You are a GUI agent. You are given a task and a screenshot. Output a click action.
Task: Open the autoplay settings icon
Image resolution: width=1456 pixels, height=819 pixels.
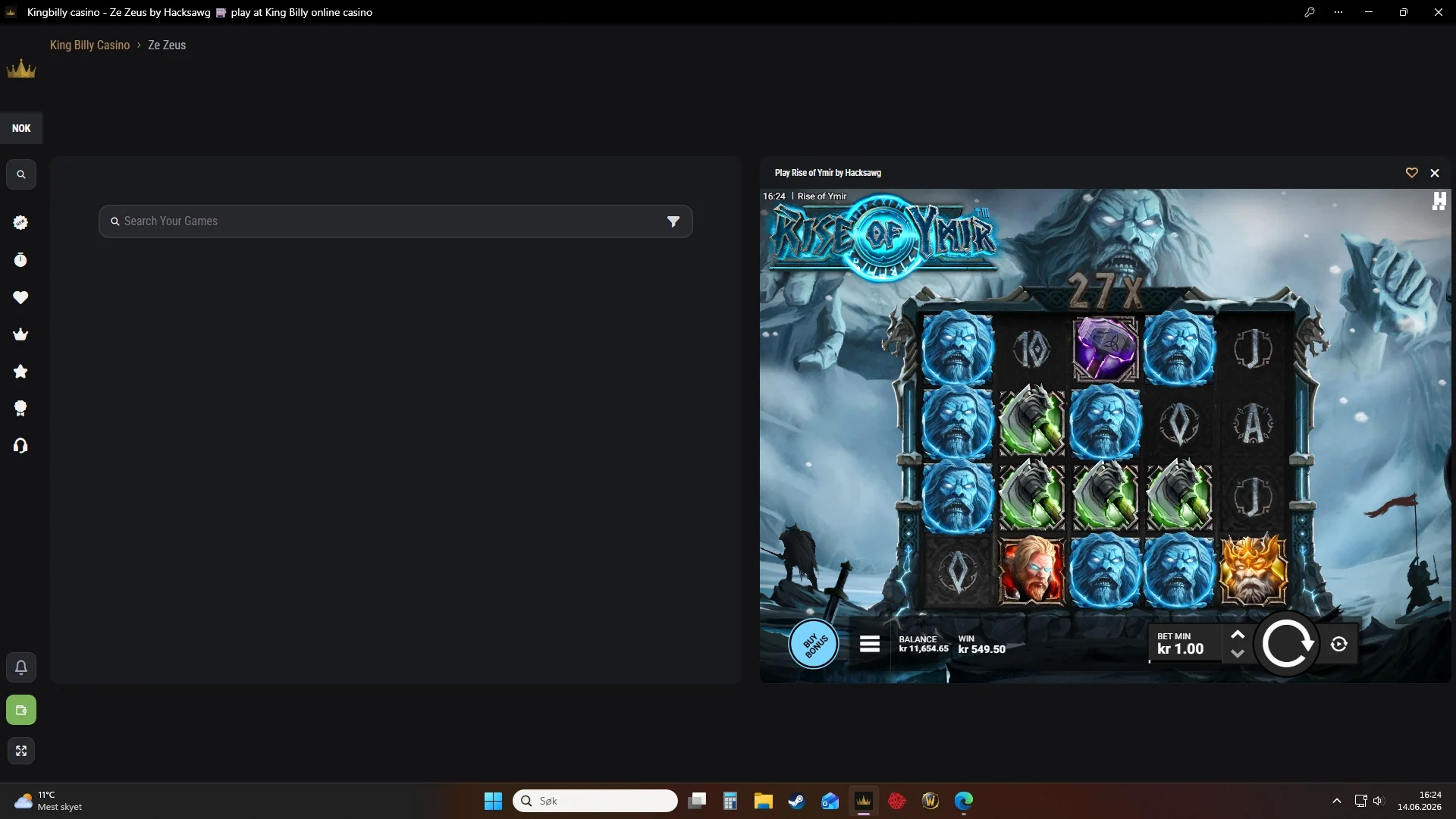pyautogui.click(x=1339, y=645)
